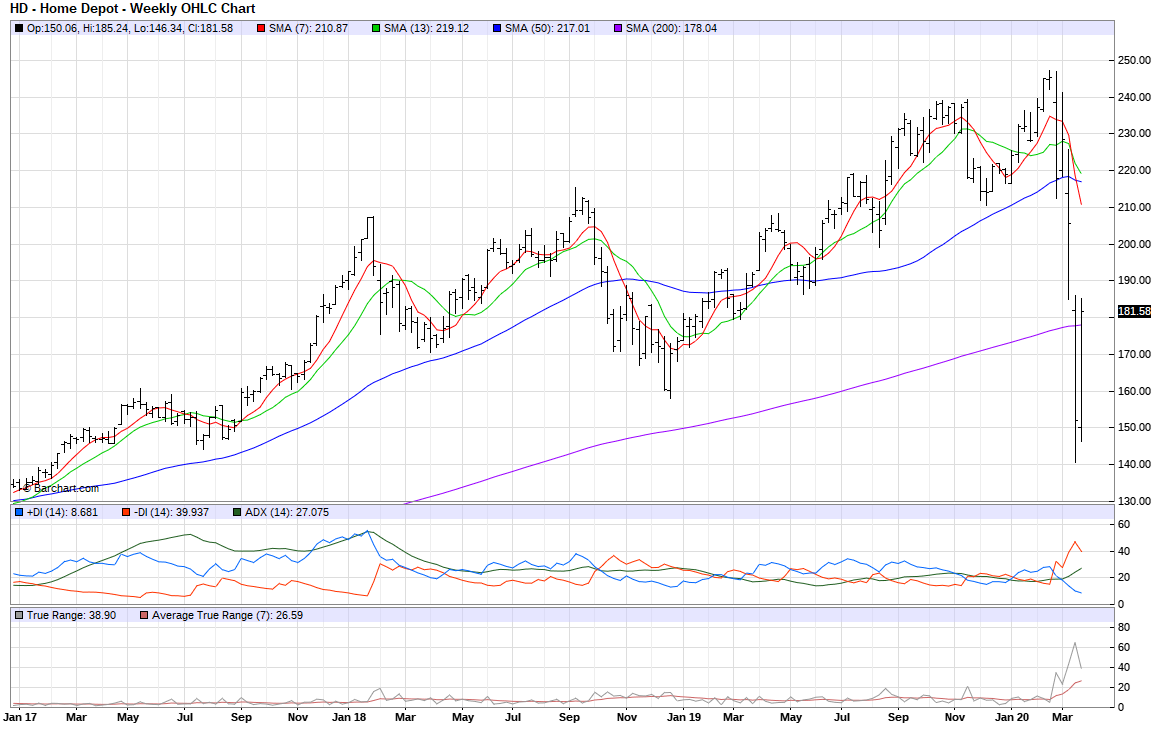Click the 140.00 price axis label

[1134, 464]
